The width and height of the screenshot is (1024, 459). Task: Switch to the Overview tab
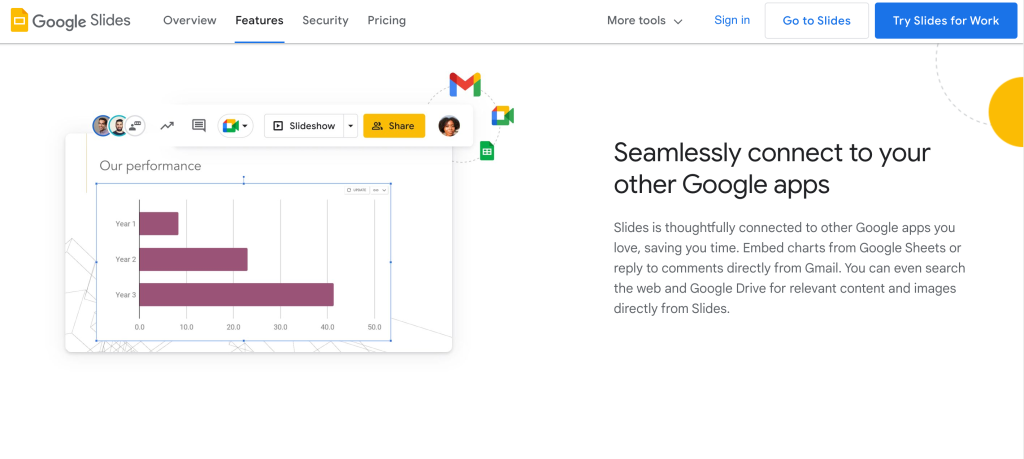click(190, 21)
